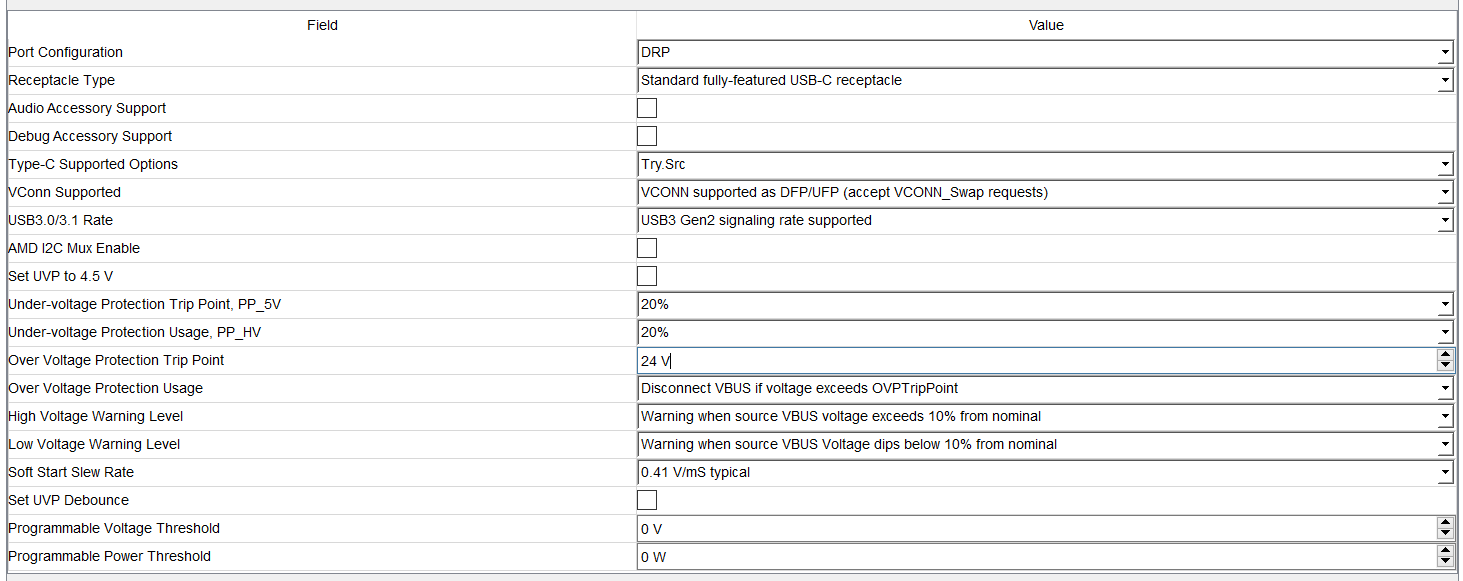Open the USB3.0/3.1 Rate dropdown
The image size is (1463, 581).
[1445, 220]
